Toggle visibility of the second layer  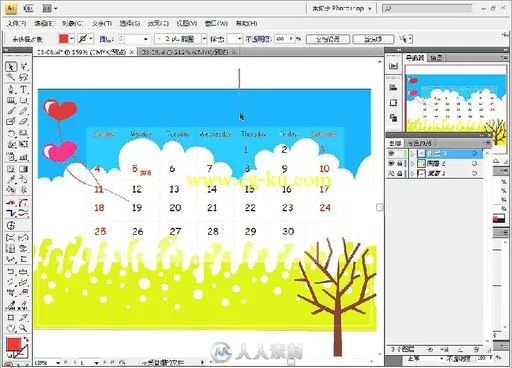[391, 163]
